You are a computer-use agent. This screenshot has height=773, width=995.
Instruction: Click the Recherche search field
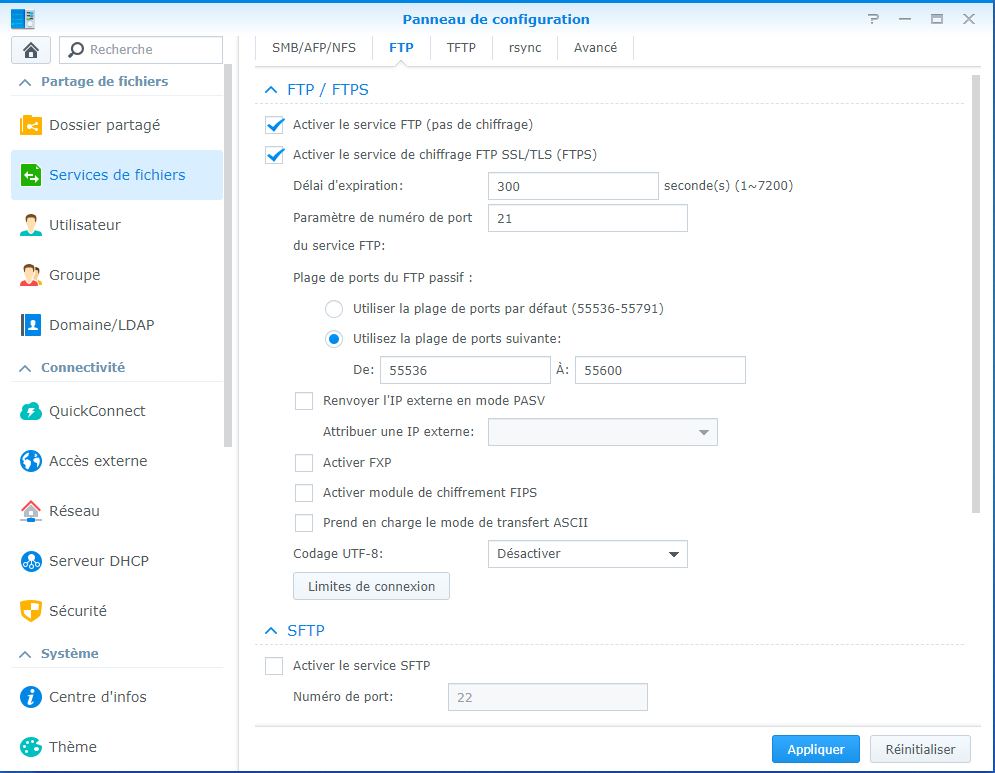[x=141, y=50]
